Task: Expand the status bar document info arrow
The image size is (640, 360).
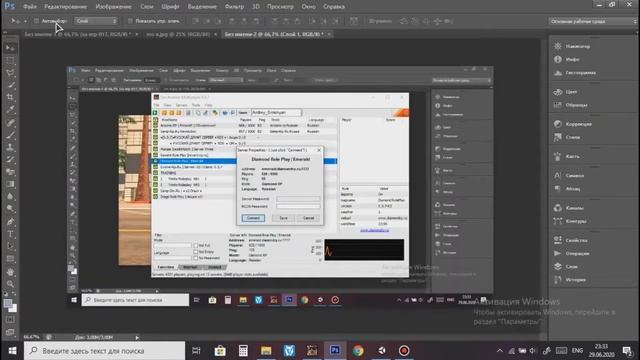Action: [137, 338]
